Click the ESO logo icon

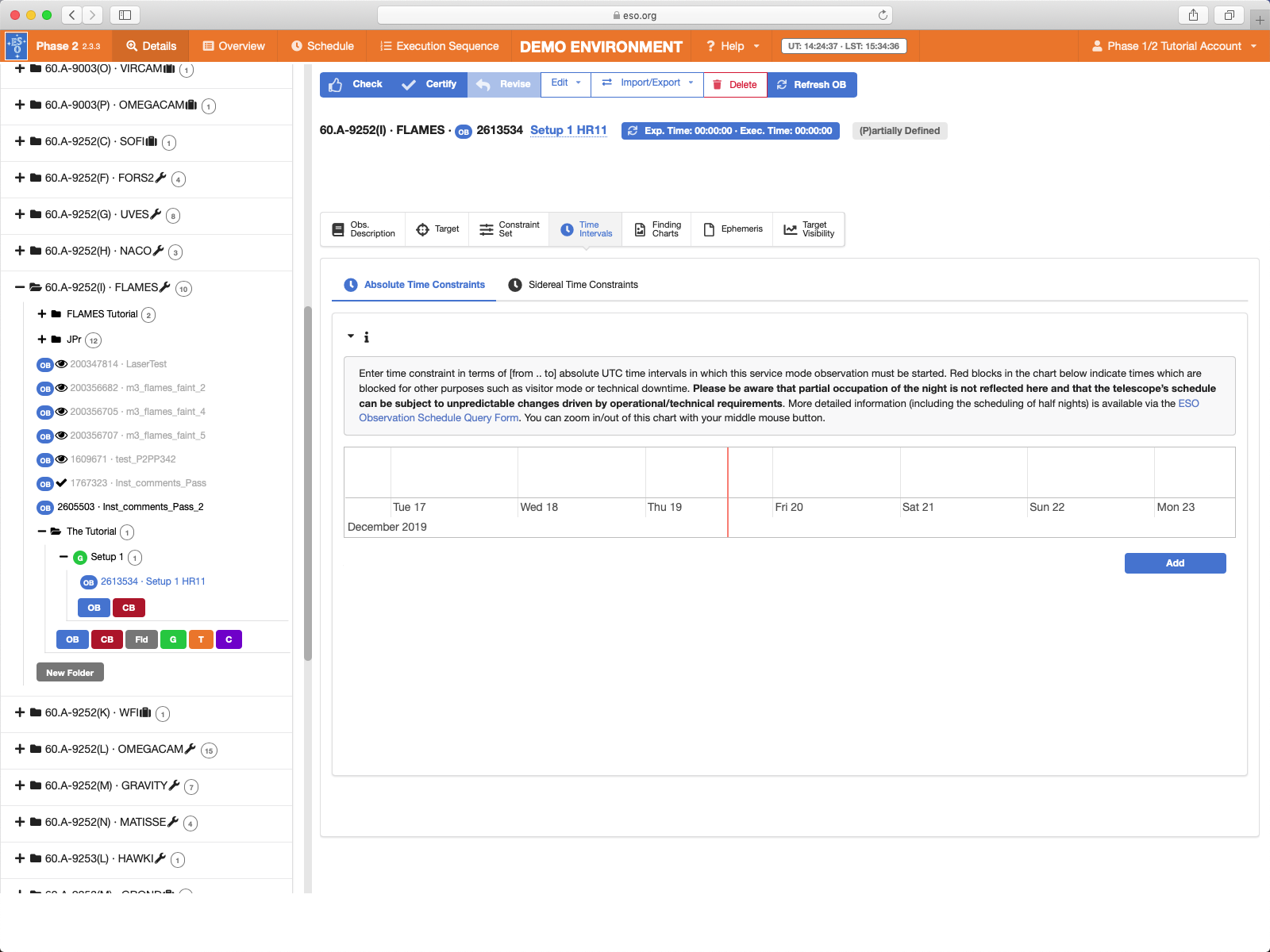tap(17, 46)
